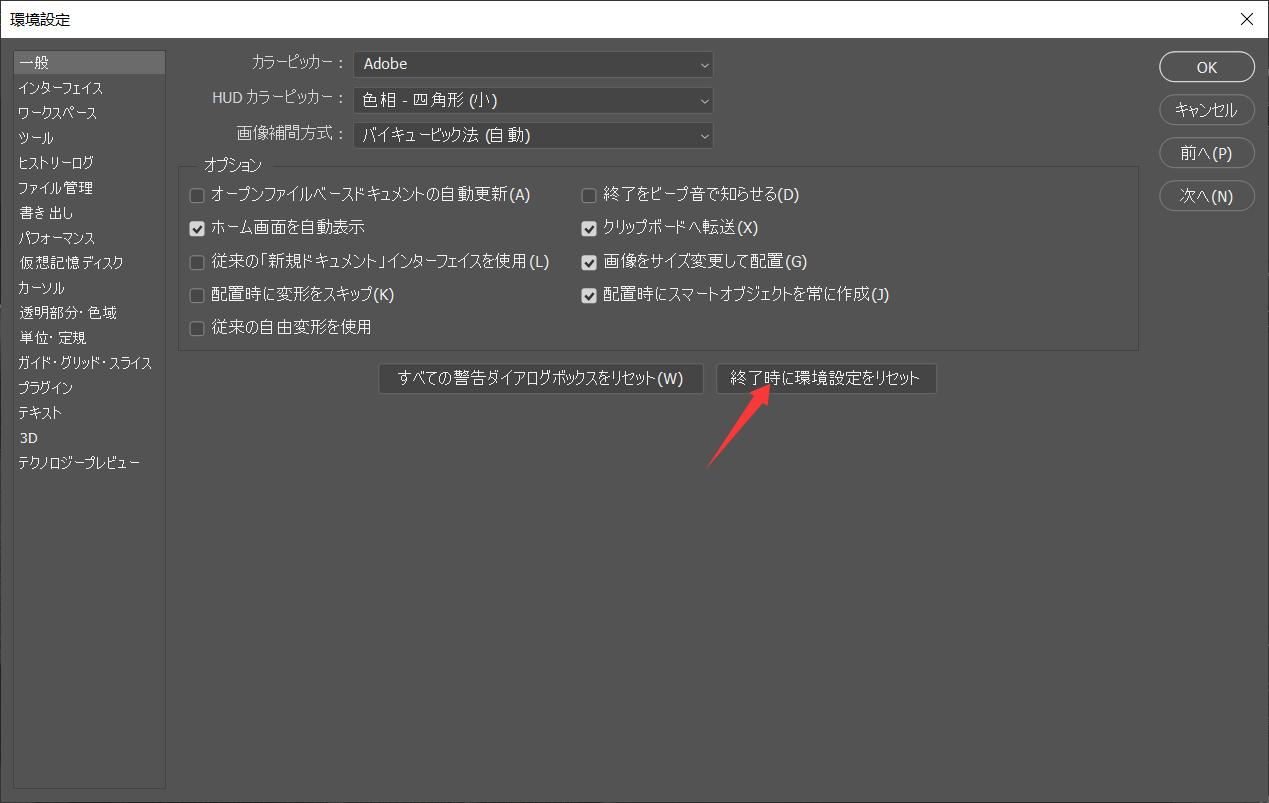Viewport: 1269px width, 803px height.
Task: Enable 終了をビープ音で知らせる option
Action: [589, 195]
